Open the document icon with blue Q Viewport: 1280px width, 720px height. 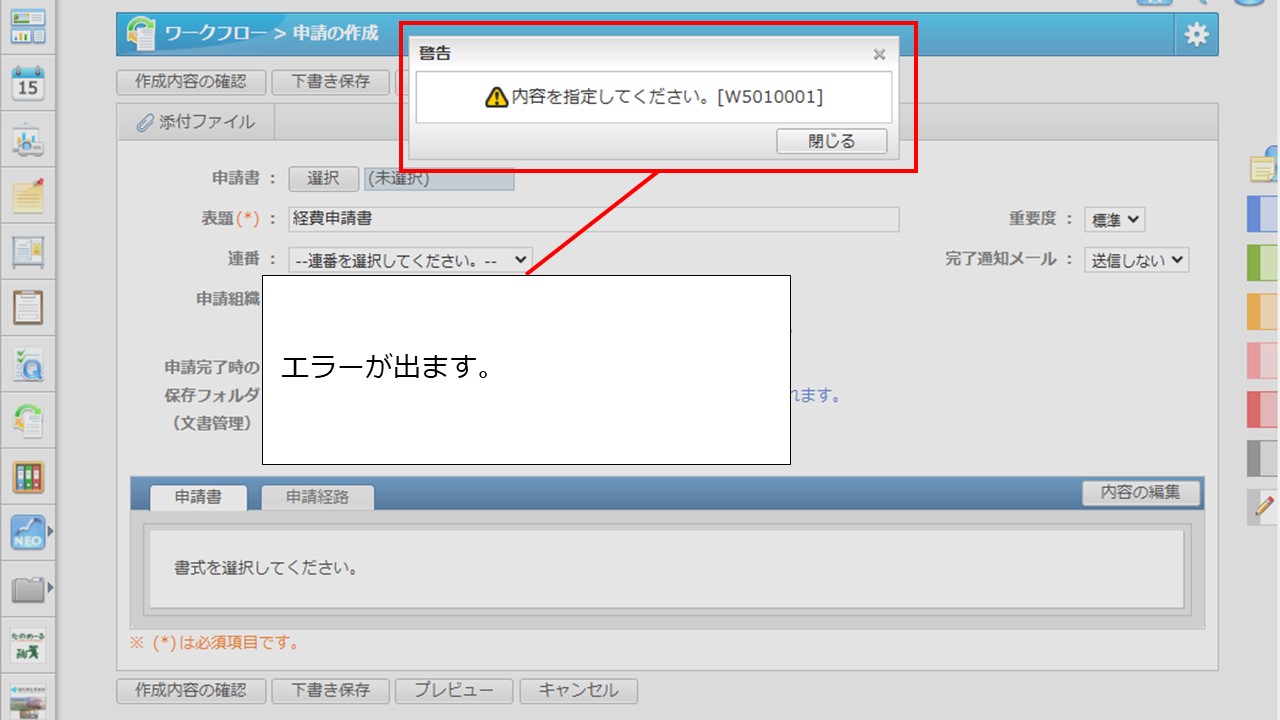pos(29,364)
